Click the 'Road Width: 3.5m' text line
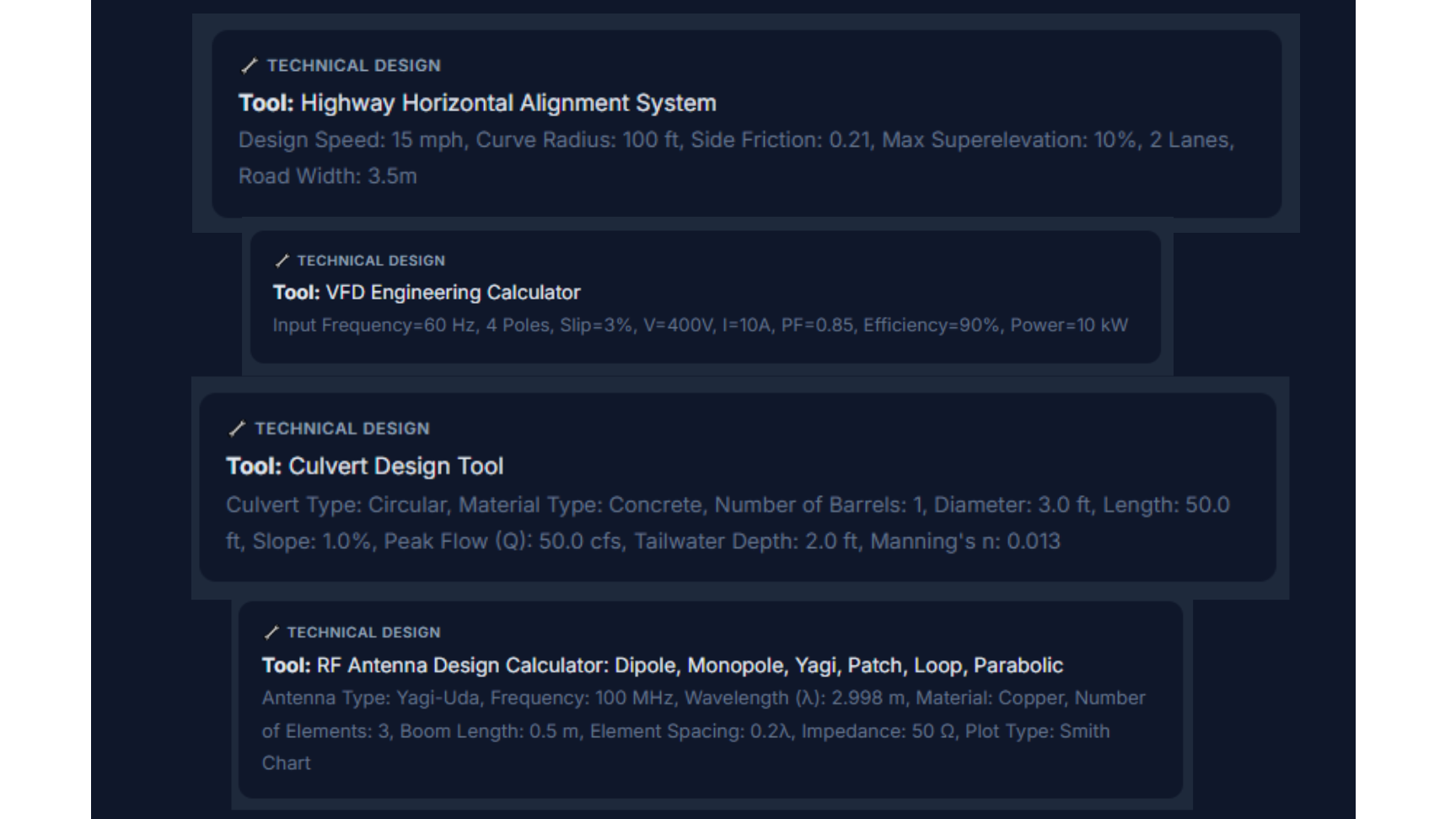Image resolution: width=1456 pixels, height=819 pixels. 328,176
